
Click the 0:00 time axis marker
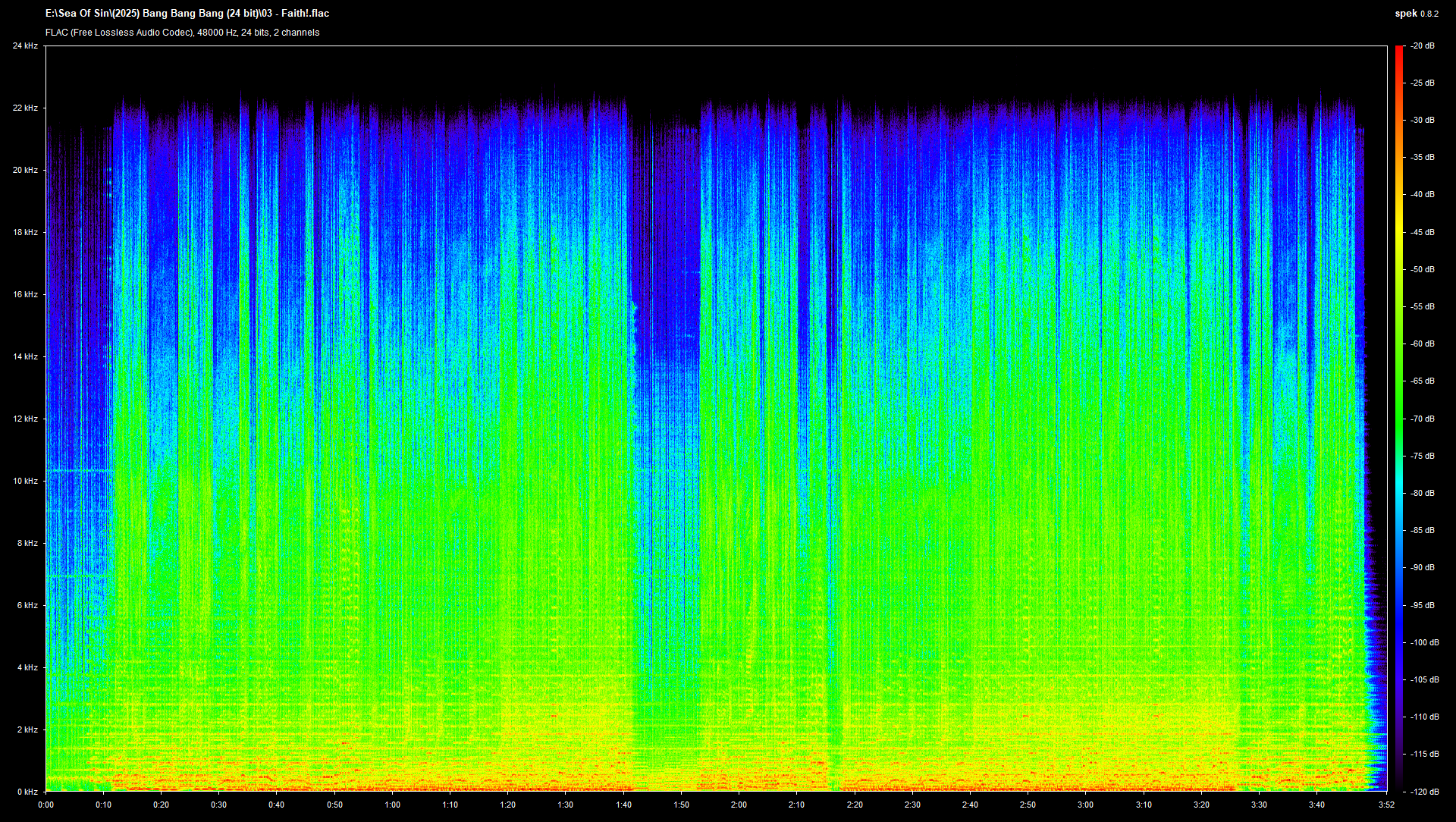click(45, 805)
